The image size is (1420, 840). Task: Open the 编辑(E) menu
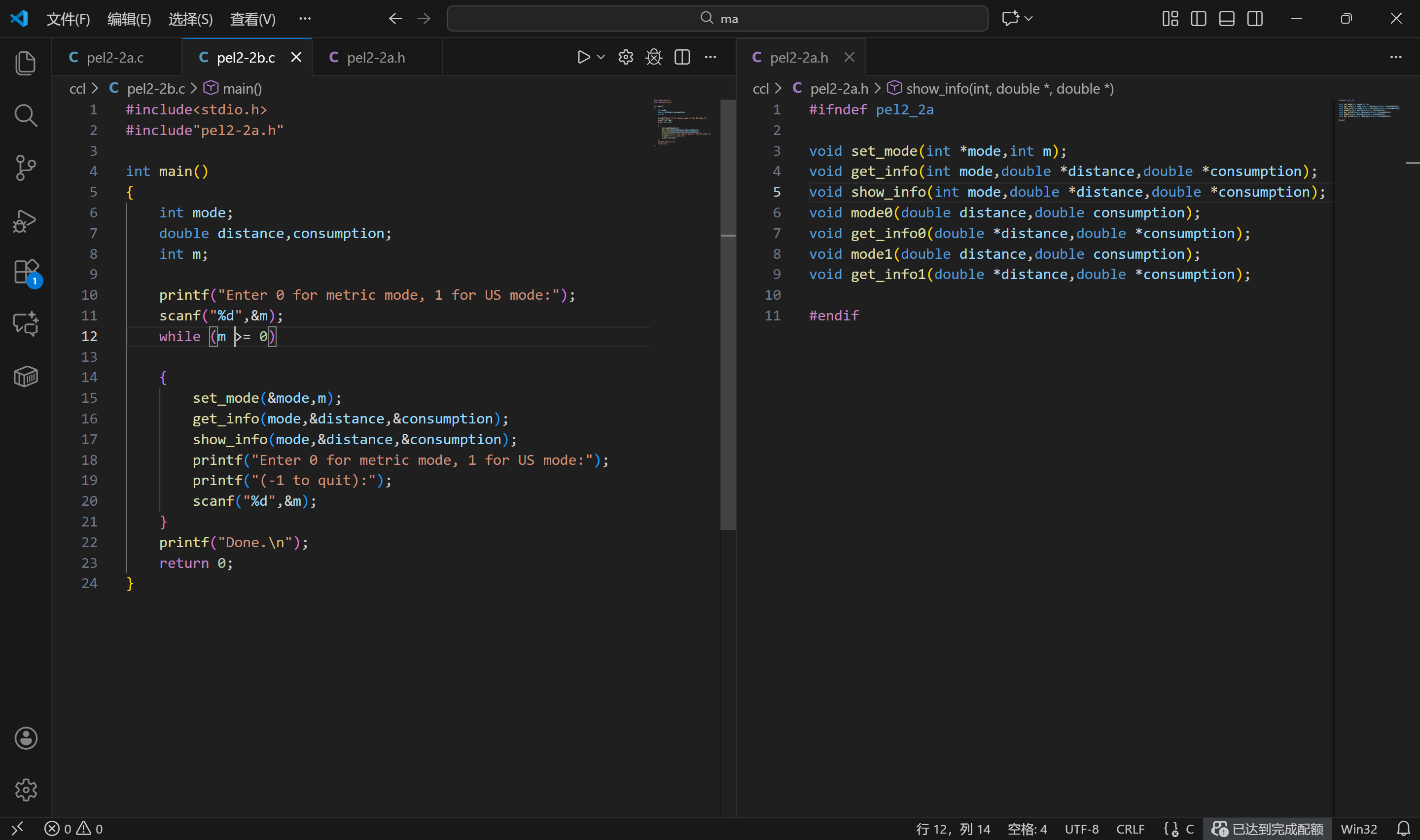click(129, 19)
